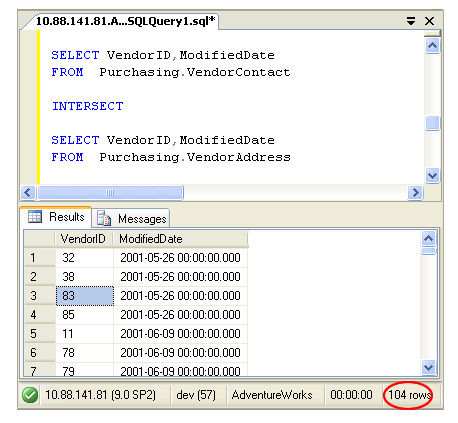Select row header 1 in results

coord(40,258)
